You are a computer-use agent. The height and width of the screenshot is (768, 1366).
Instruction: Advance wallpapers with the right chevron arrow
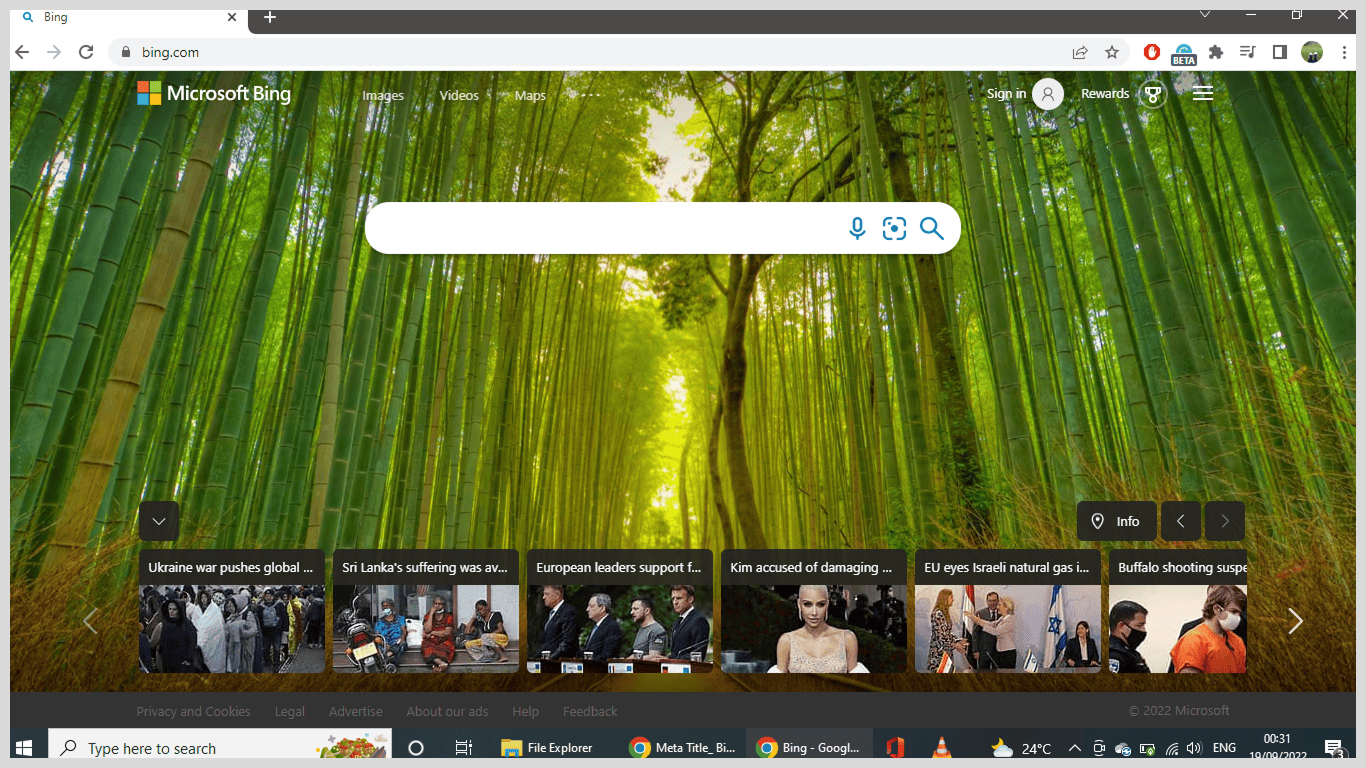(x=1225, y=521)
